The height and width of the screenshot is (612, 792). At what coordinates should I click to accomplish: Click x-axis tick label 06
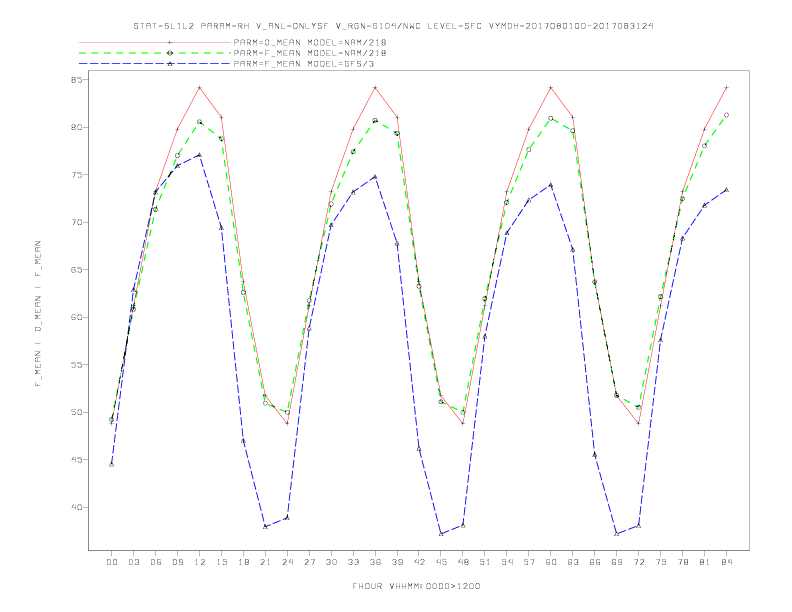[x=156, y=562]
